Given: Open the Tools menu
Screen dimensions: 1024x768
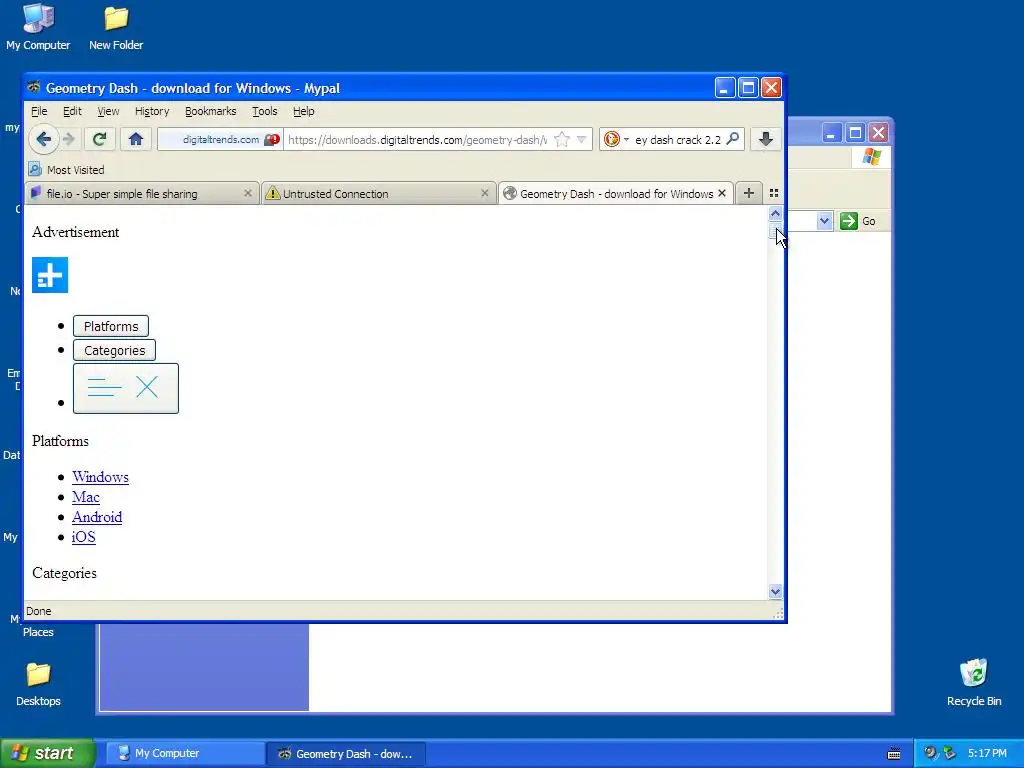Looking at the screenshot, I should click(264, 111).
